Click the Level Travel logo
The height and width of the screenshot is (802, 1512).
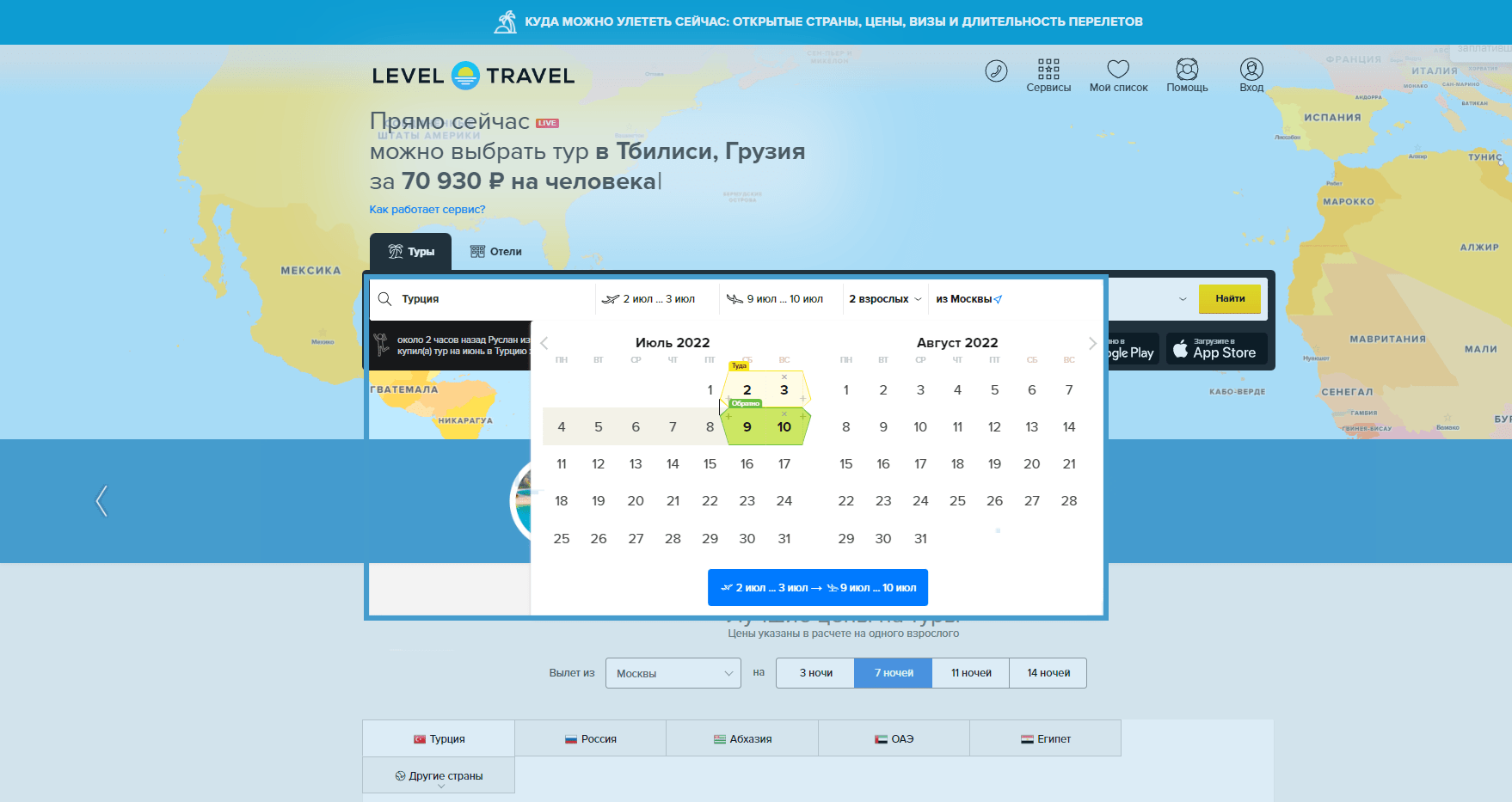click(473, 76)
